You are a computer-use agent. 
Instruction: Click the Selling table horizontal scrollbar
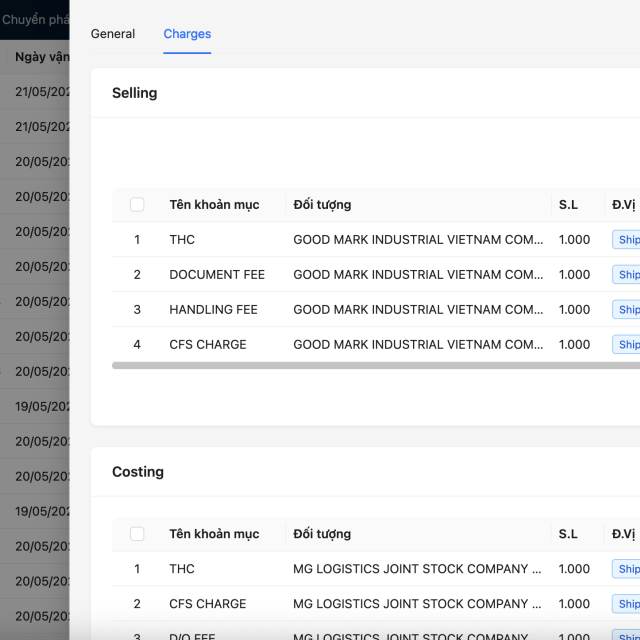pyautogui.click(x=376, y=365)
